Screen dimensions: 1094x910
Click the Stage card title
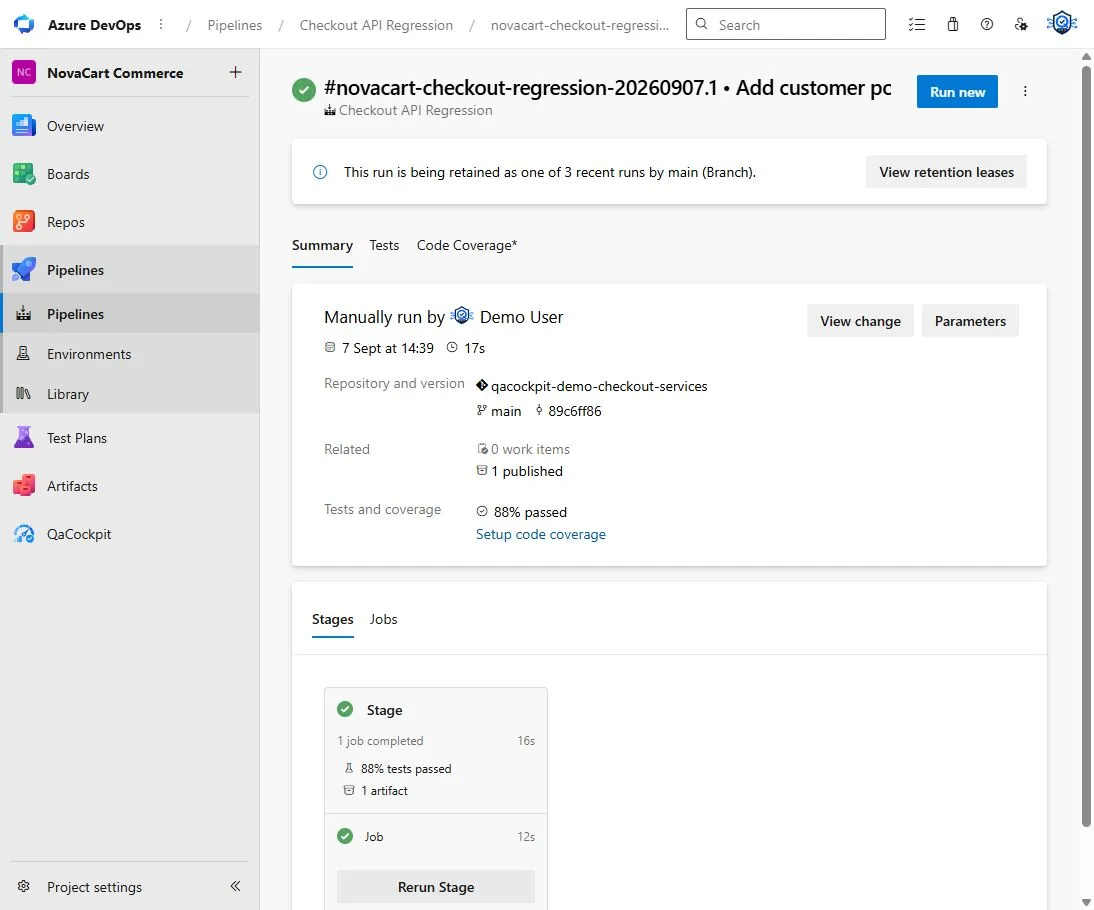384,710
